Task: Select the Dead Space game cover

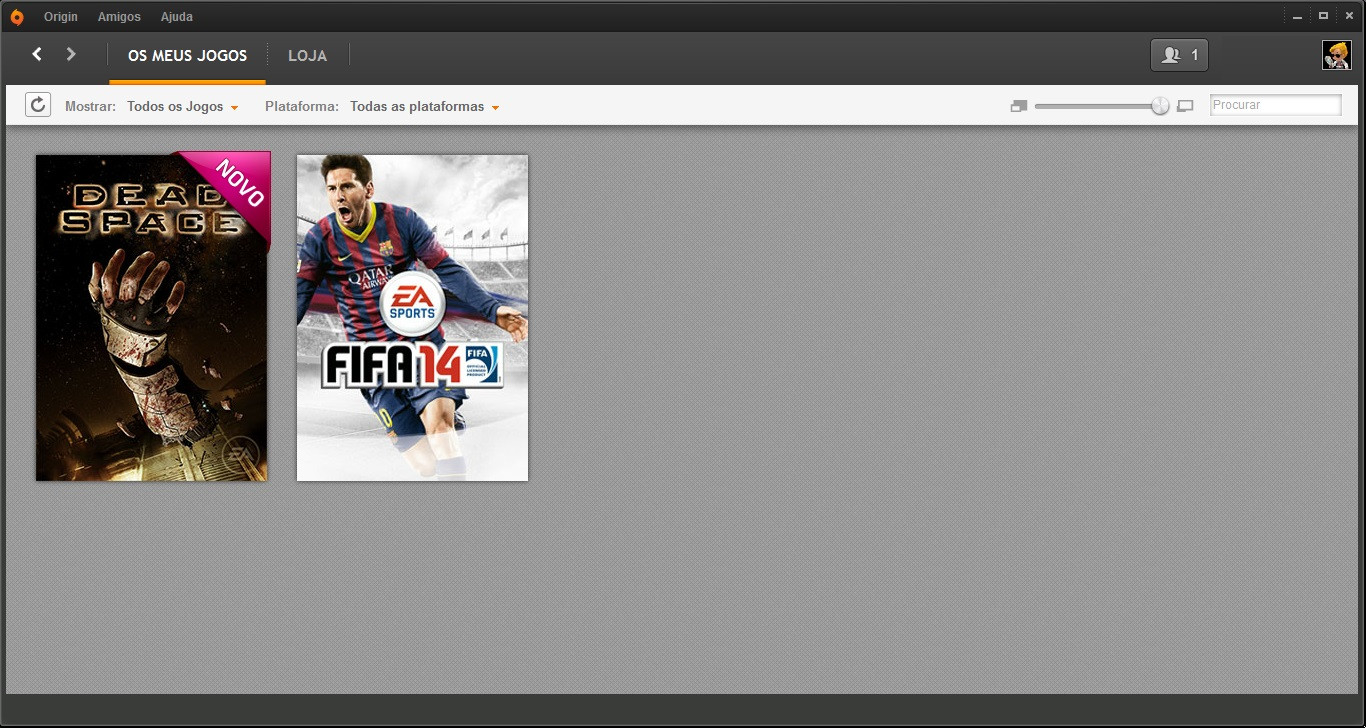Action: (152, 317)
